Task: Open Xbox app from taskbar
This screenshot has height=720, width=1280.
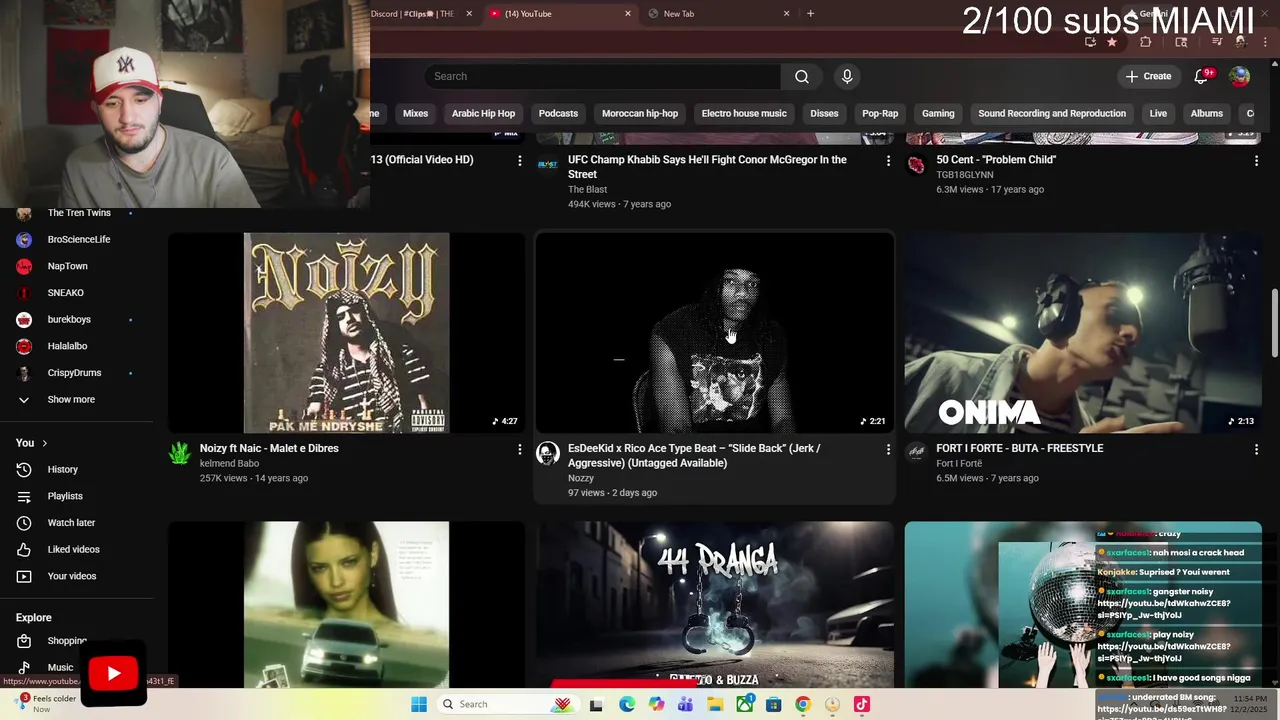Action: click(x=744, y=704)
